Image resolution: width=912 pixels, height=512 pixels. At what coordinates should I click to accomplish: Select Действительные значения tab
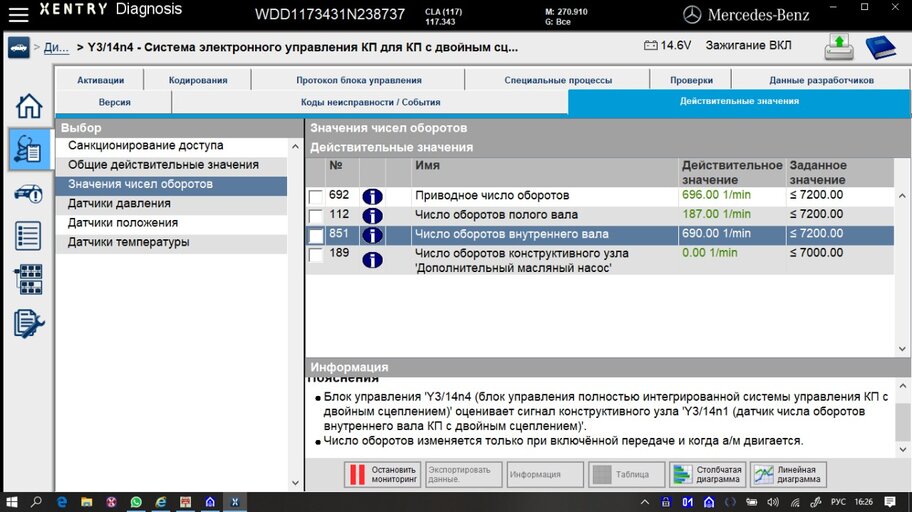(x=739, y=102)
